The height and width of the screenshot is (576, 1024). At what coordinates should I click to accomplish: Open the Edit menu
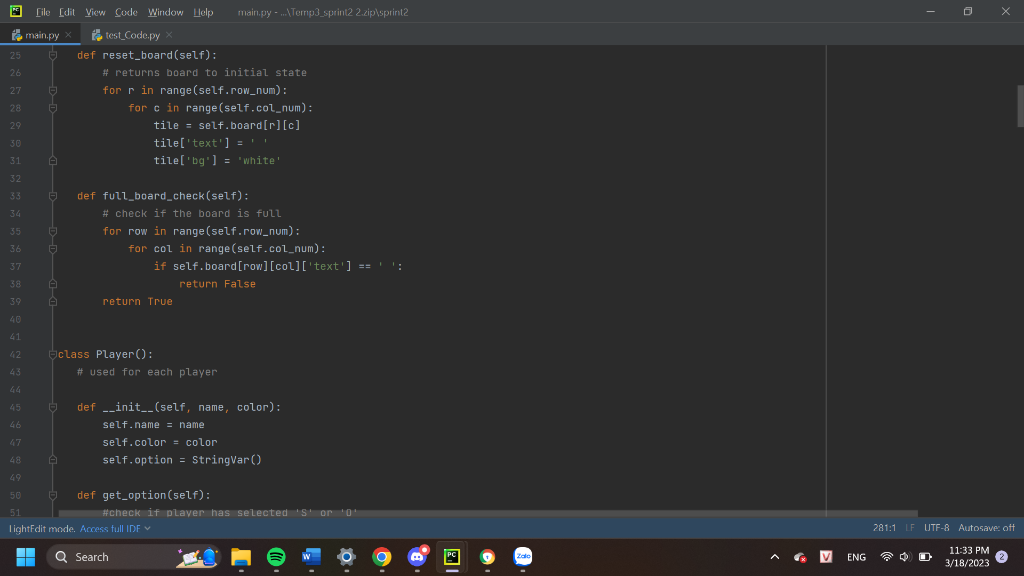[x=67, y=12]
